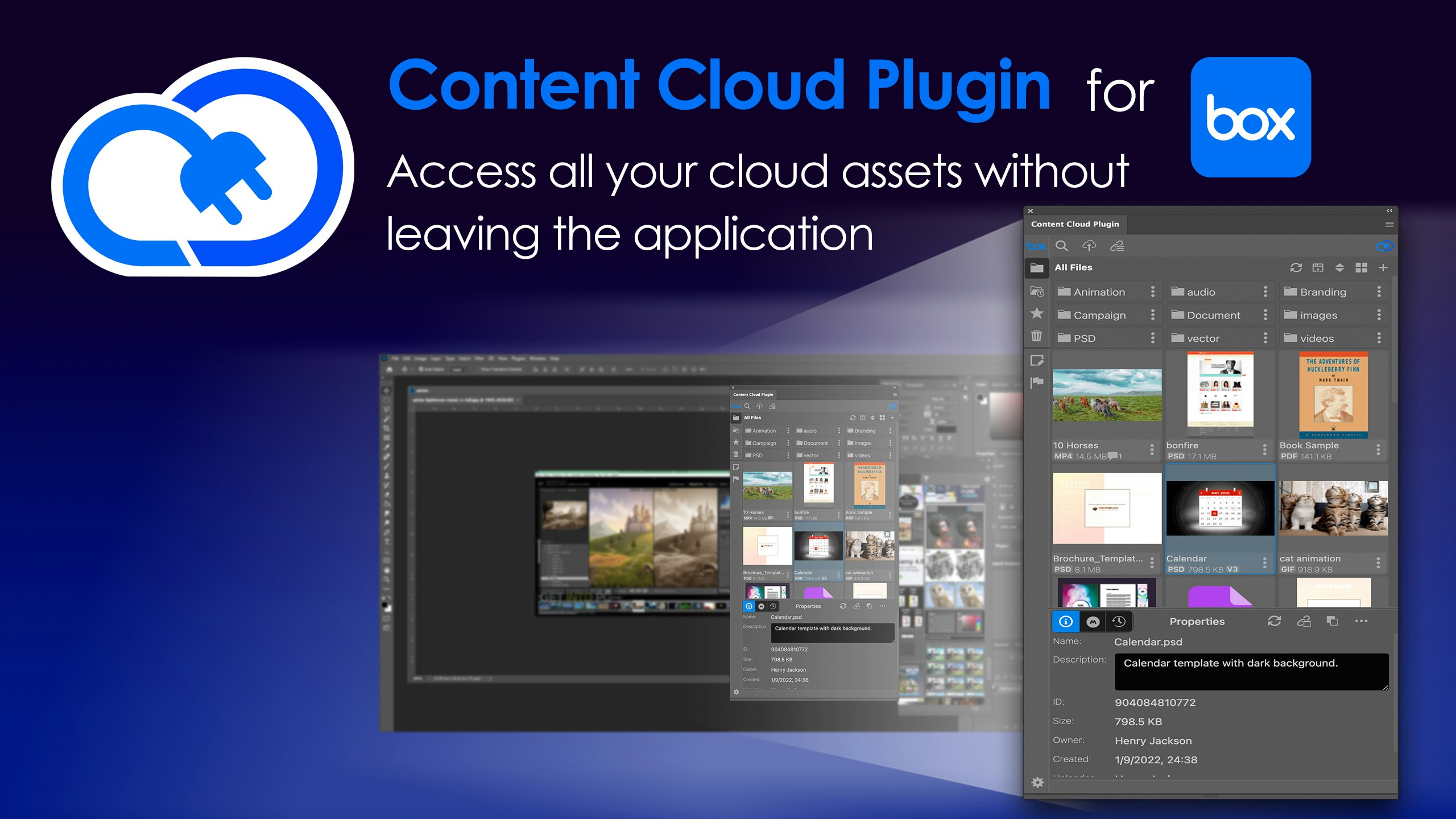
Task: Open bonfire file's three-dot menu in enlarged panel
Action: [1265, 450]
